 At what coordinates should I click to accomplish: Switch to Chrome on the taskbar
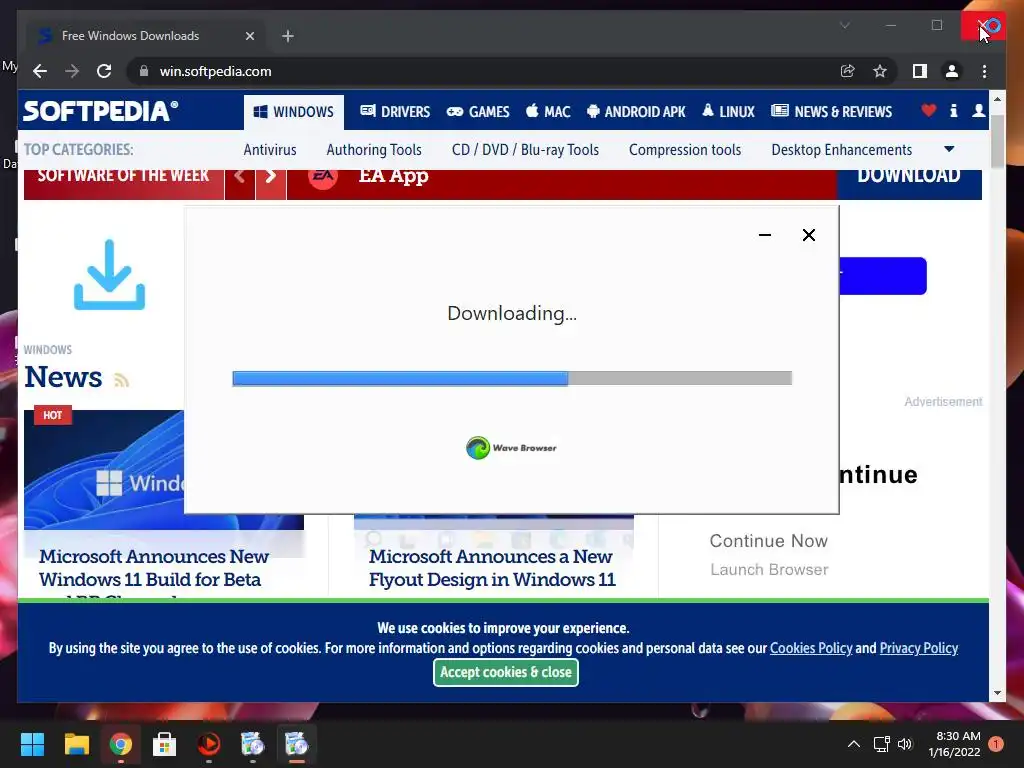(120, 744)
